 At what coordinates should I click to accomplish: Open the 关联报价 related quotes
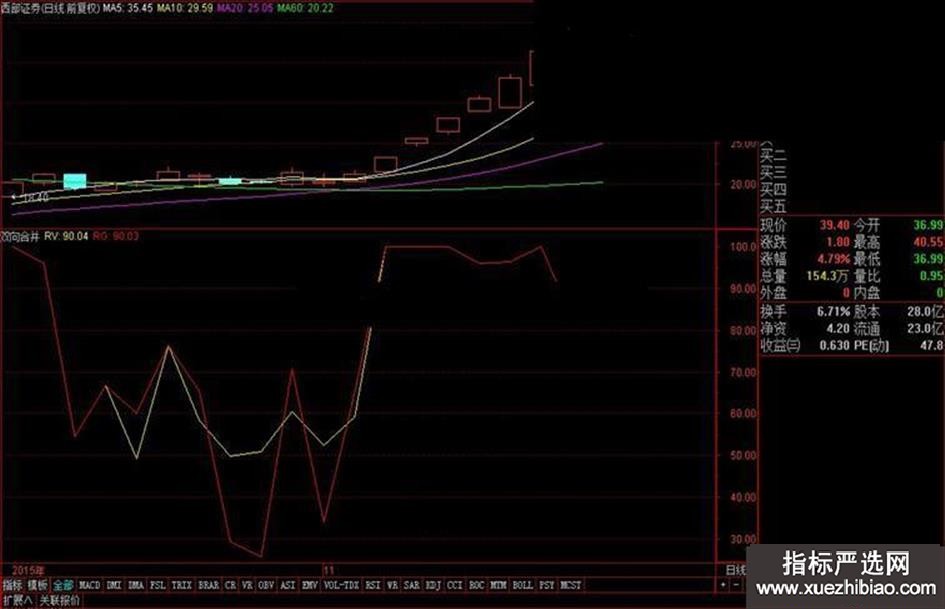tap(59, 601)
